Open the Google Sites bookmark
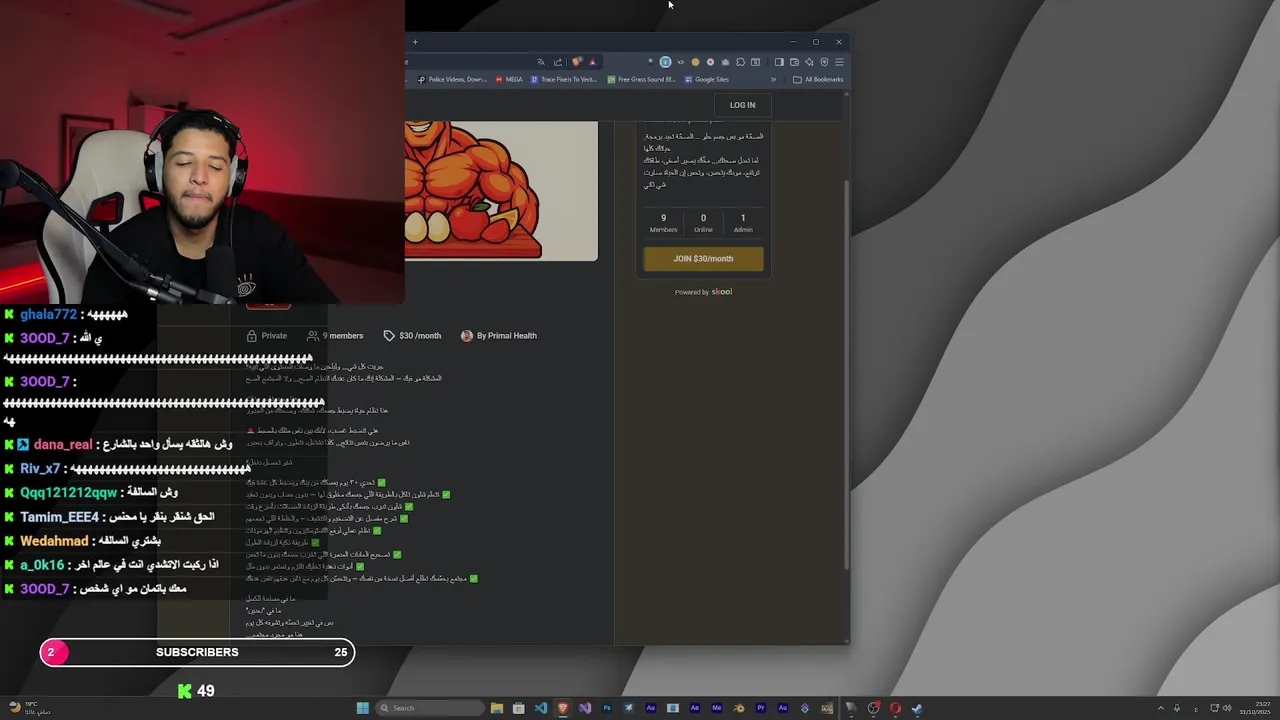This screenshot has width=1280, height=720. pos(707,79)
